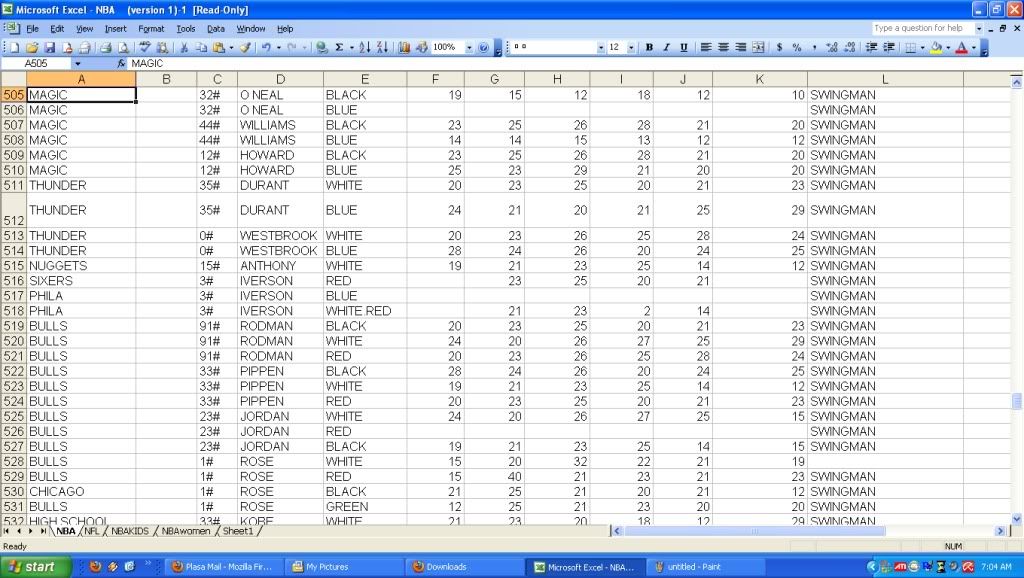Insert a hyperlink with the globe icon
This screenshot has height=578, width=1024.
(321, 48)
